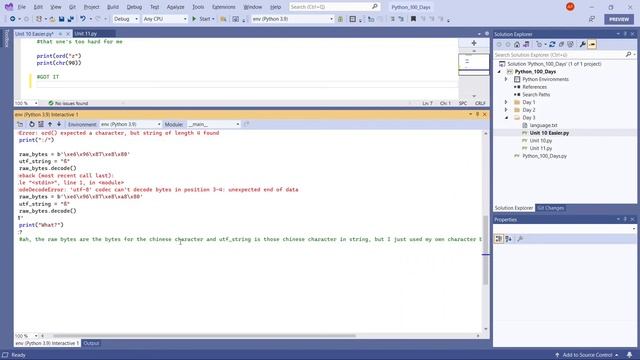Toggle the Preview Selected Items icon in Solution Explorer
The image size is (640, 360).
click(x=592, y=44)
